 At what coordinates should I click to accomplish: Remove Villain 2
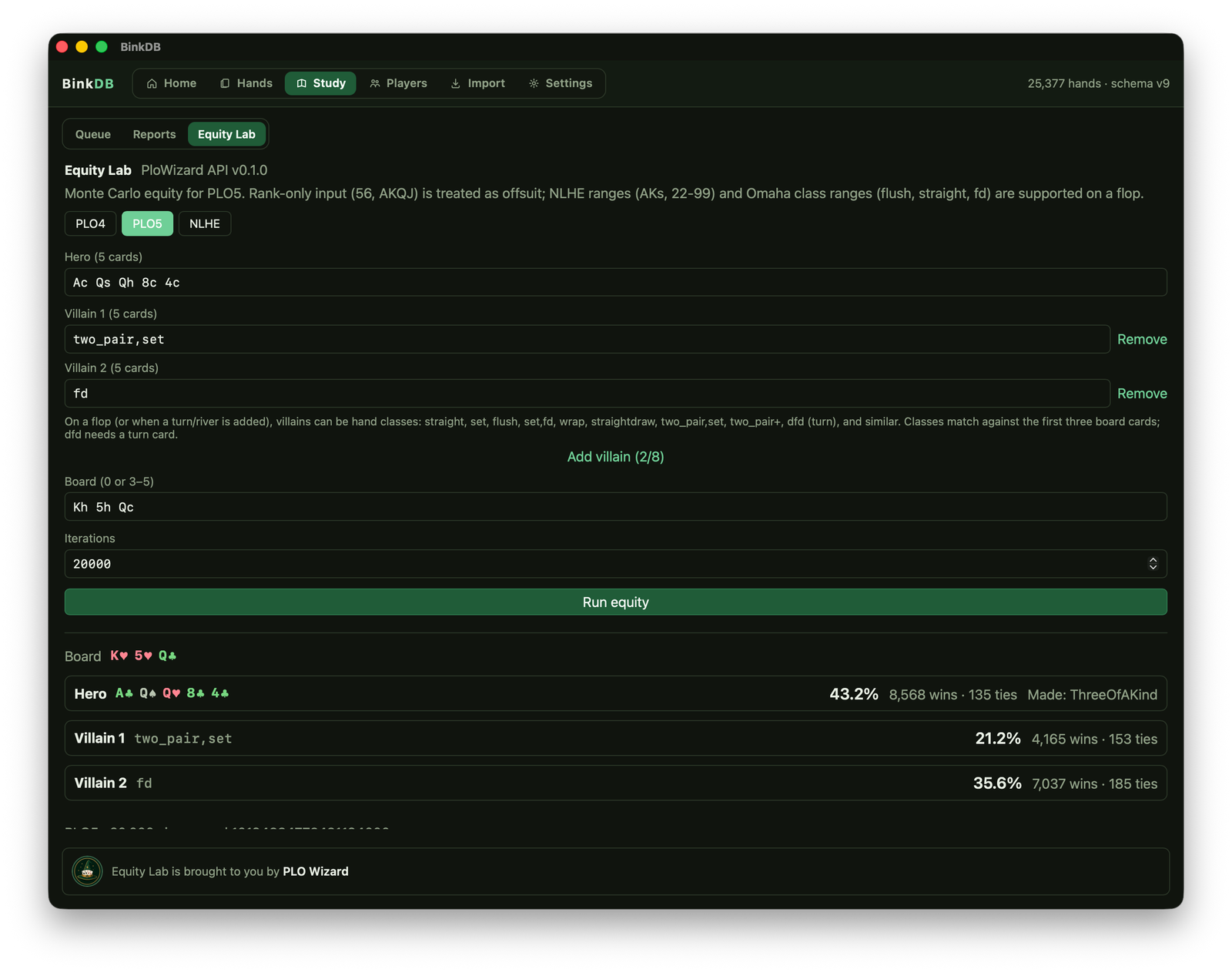coord(1142,393)
